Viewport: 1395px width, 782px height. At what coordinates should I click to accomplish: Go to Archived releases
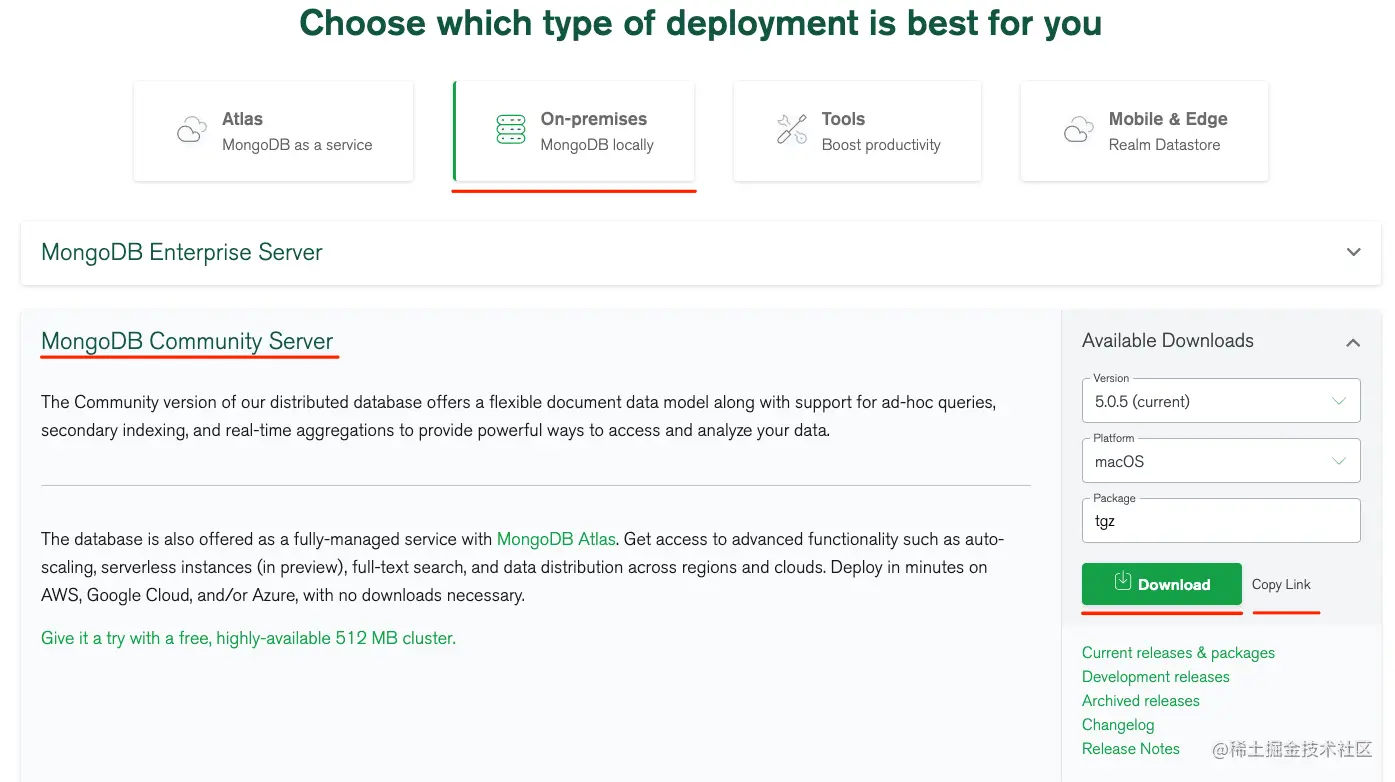coord(1140,701)
